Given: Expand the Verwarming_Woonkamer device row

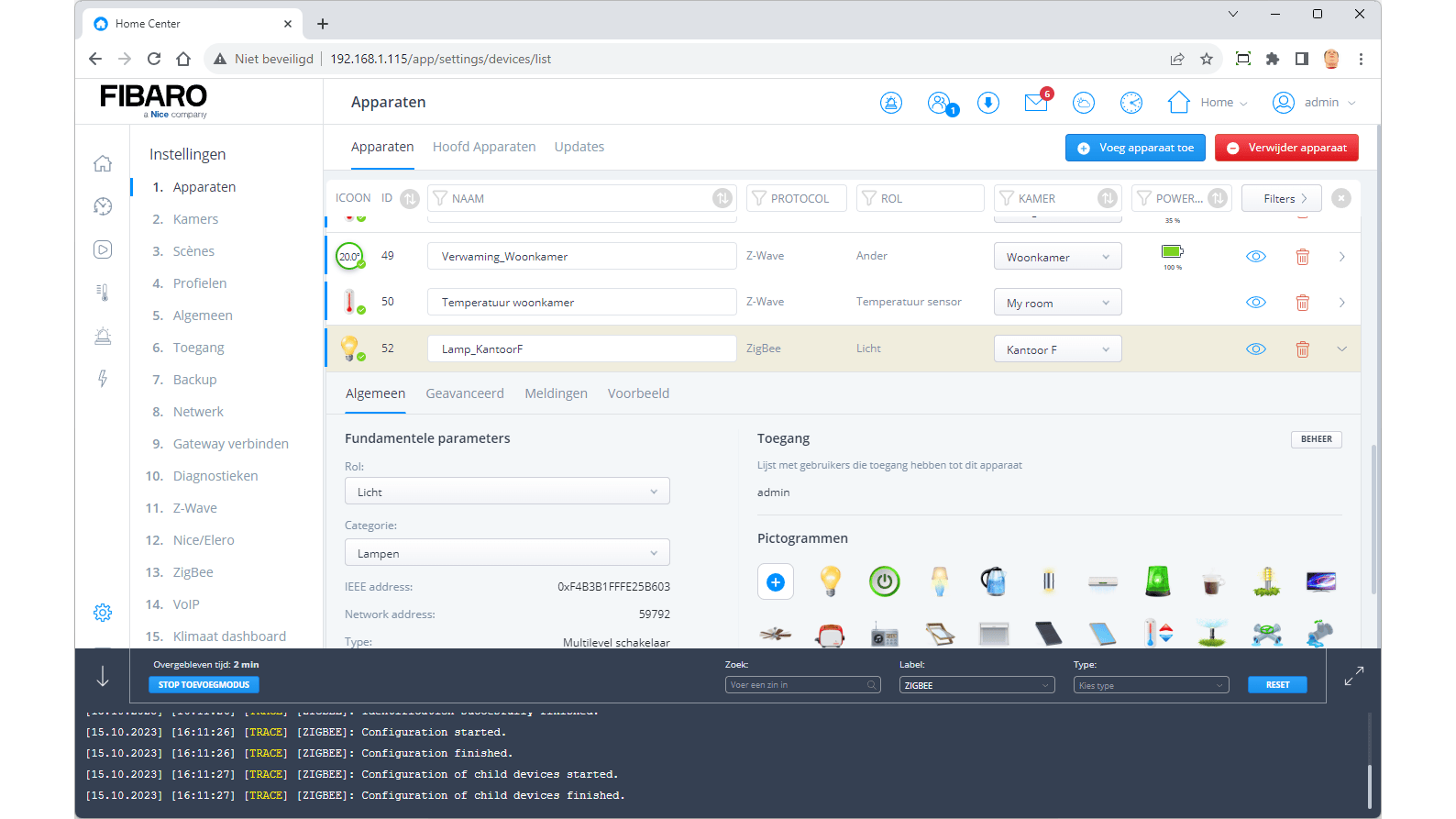Looking at the screenshot, I should [1341, 257].
